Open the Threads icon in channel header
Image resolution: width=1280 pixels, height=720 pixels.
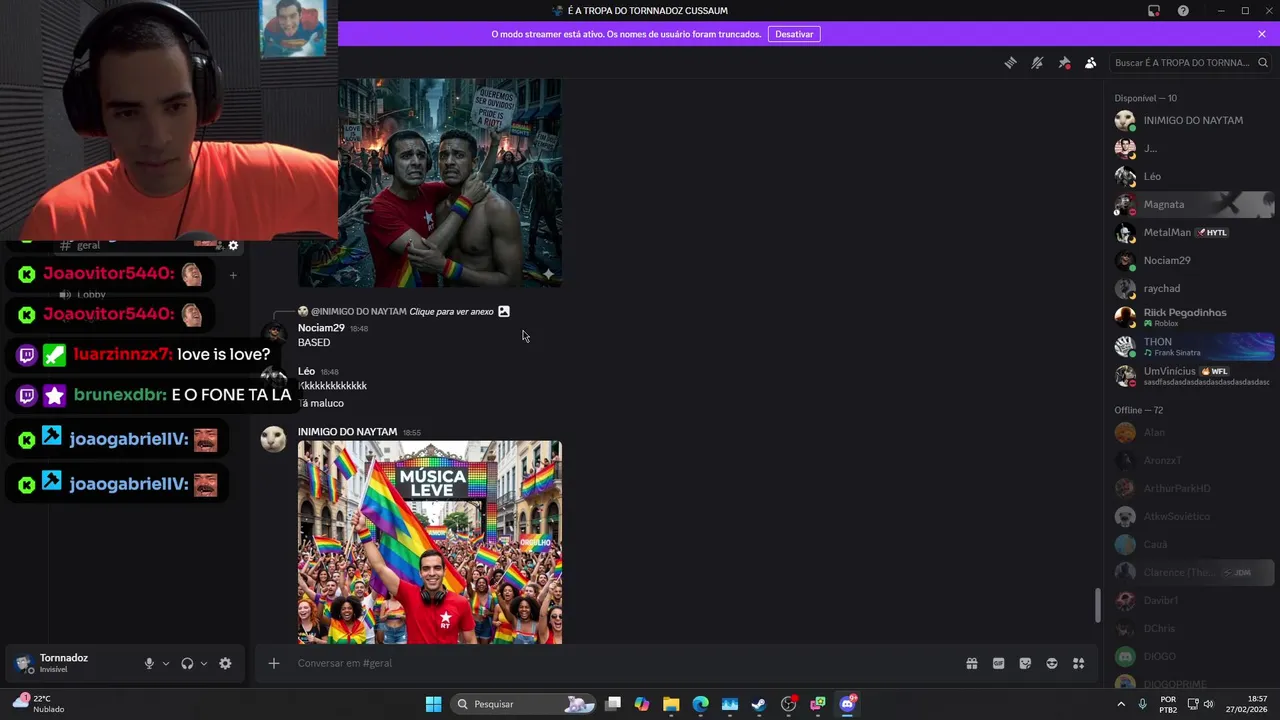click(1010, 63)
